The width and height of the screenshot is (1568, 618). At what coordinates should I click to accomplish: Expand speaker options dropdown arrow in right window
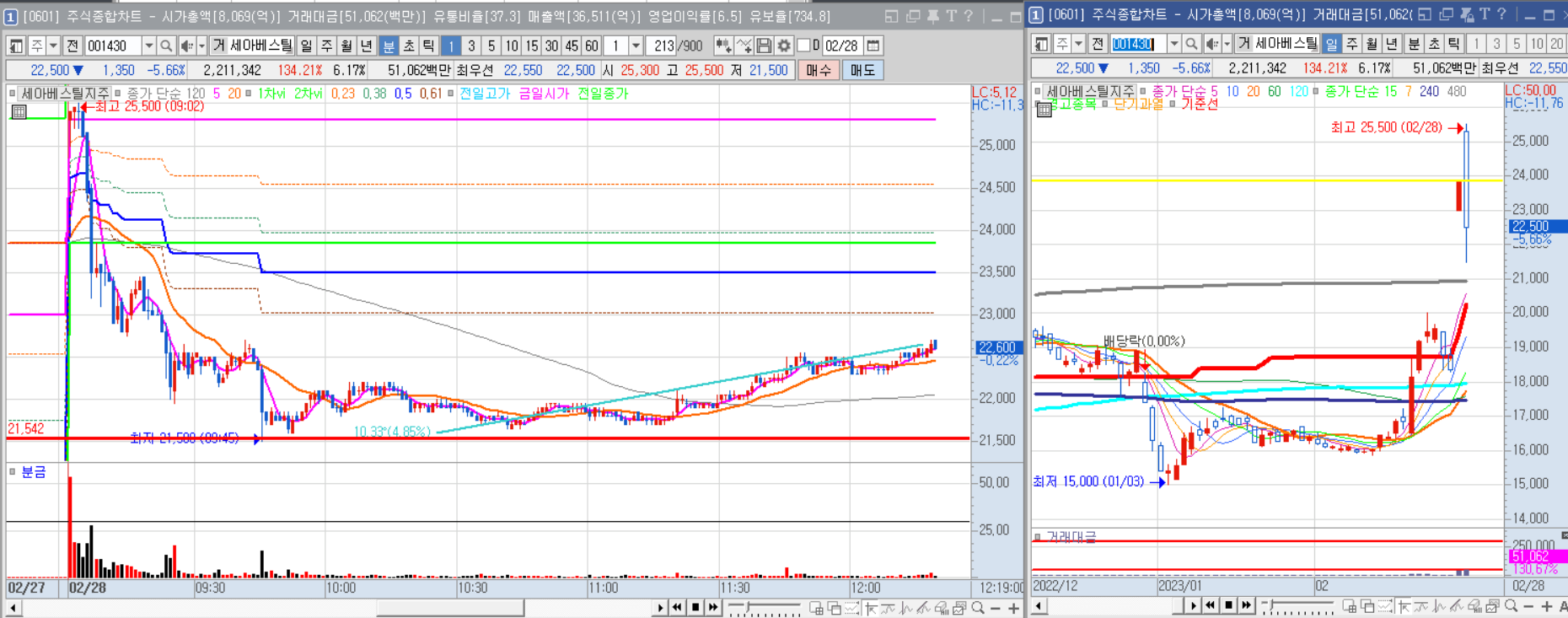(1227, 44)
